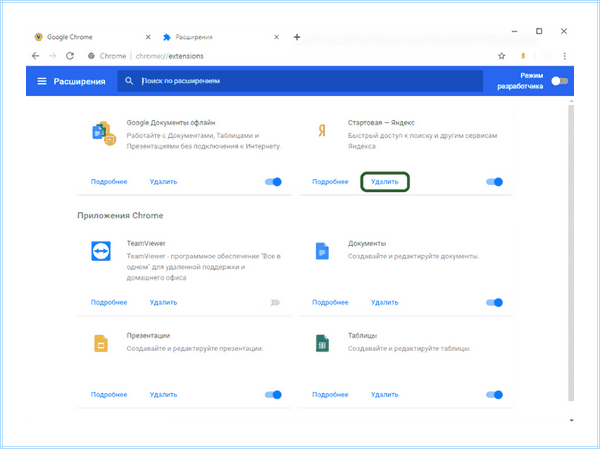Open the Extensions hamburger menu

pyautogui.click(x=42, y=81)
